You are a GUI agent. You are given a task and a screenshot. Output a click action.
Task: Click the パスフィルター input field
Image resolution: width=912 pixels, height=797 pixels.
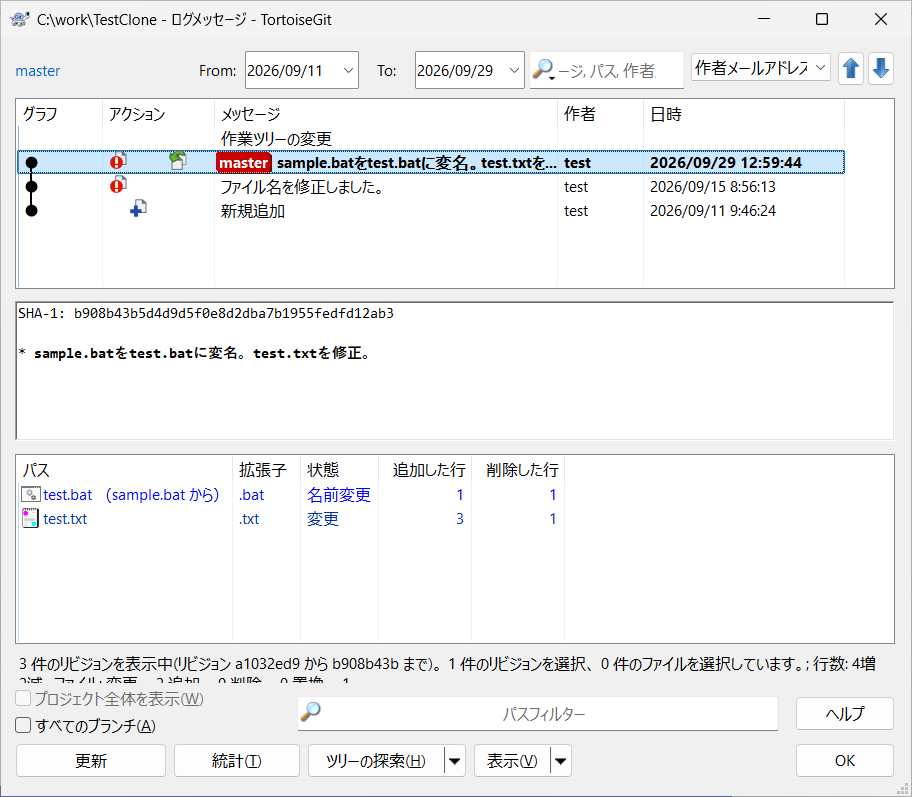tap(538, 713)
